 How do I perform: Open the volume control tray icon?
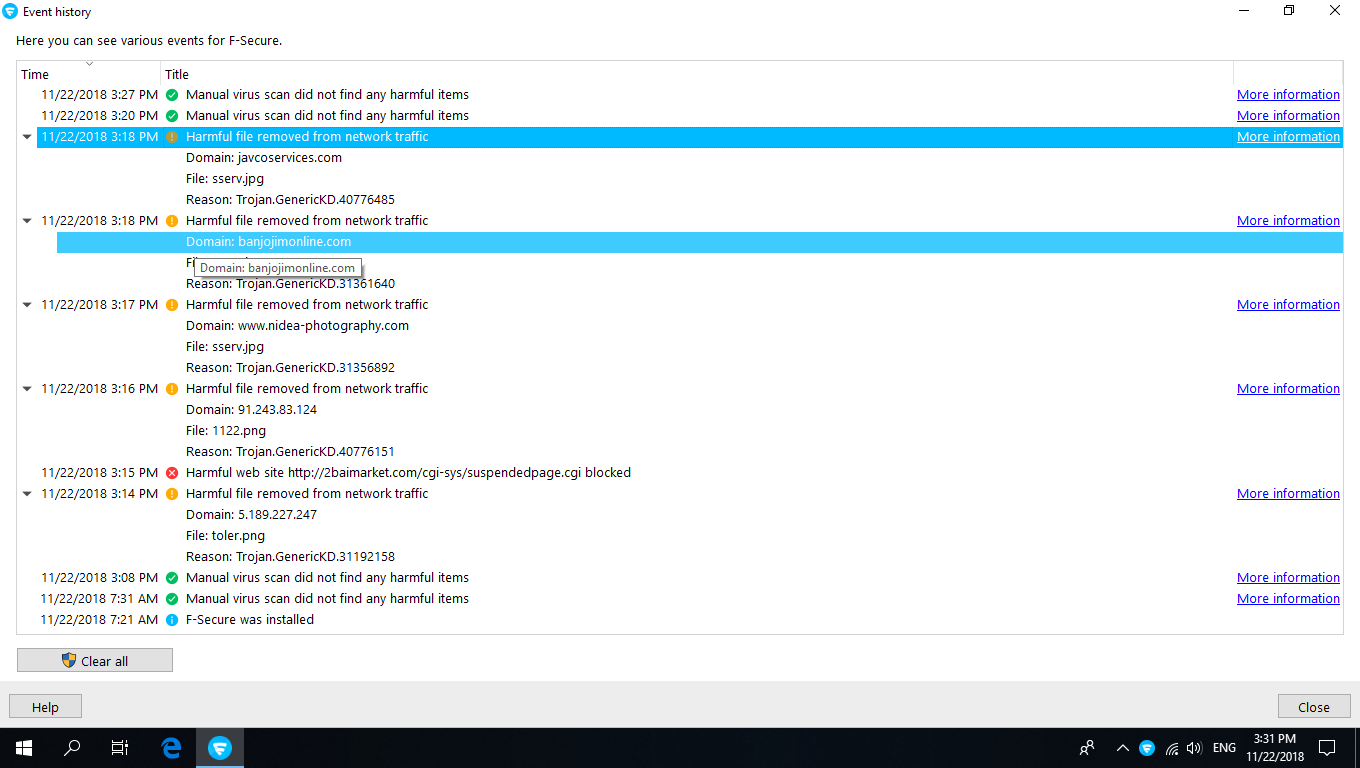click(x=1194, y=747)
